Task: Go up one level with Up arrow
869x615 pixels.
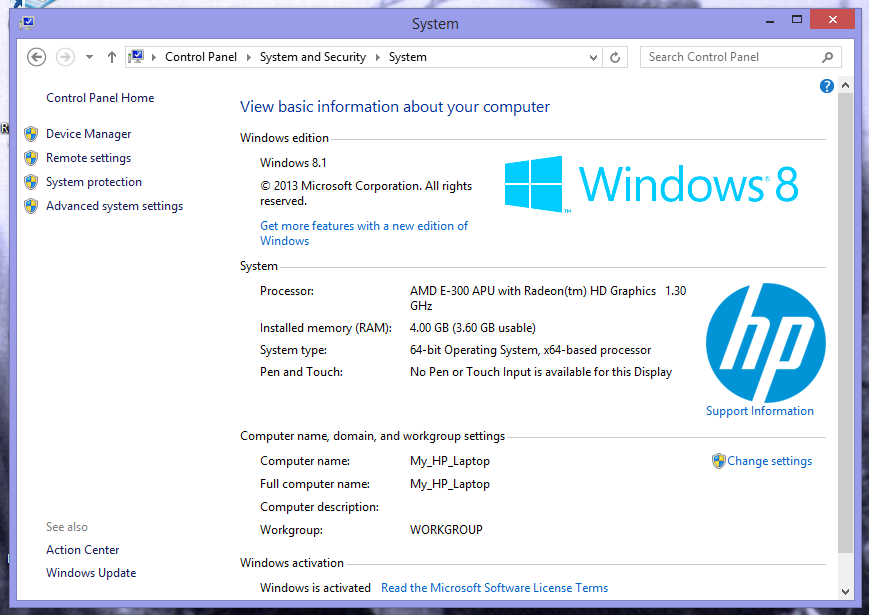Action: tap(111, 57)
